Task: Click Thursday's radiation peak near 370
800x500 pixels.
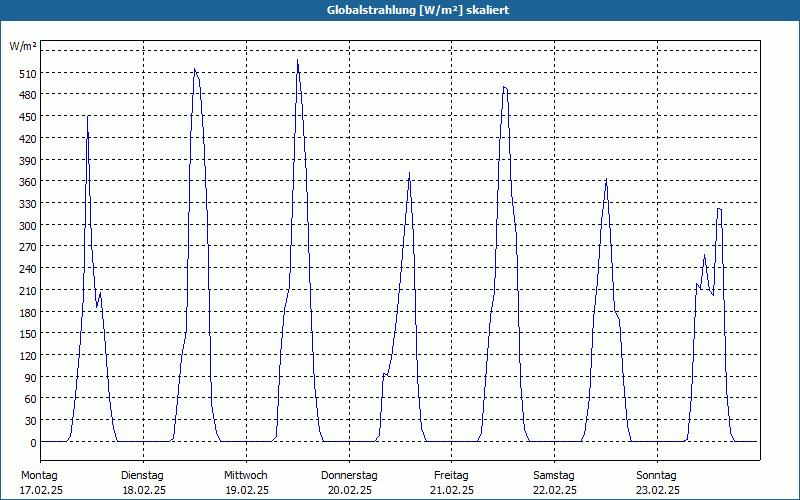Action: click(409, 173)
